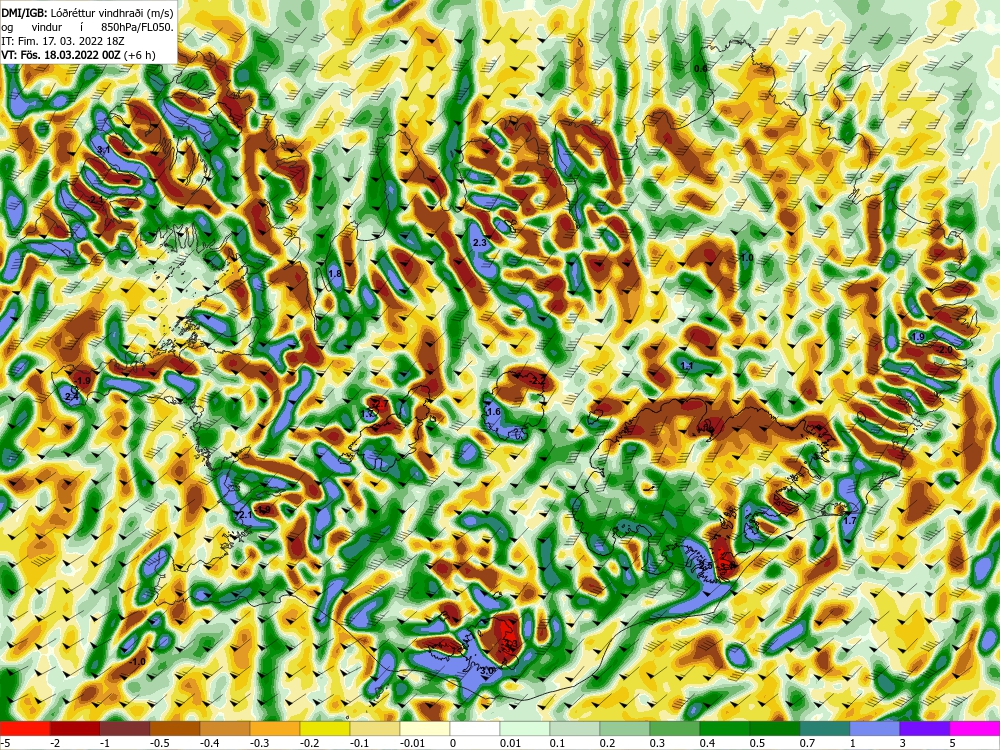Pick the purple legend swatch above 3
This screenshot has width=1000, height=750.
(924, 728)
